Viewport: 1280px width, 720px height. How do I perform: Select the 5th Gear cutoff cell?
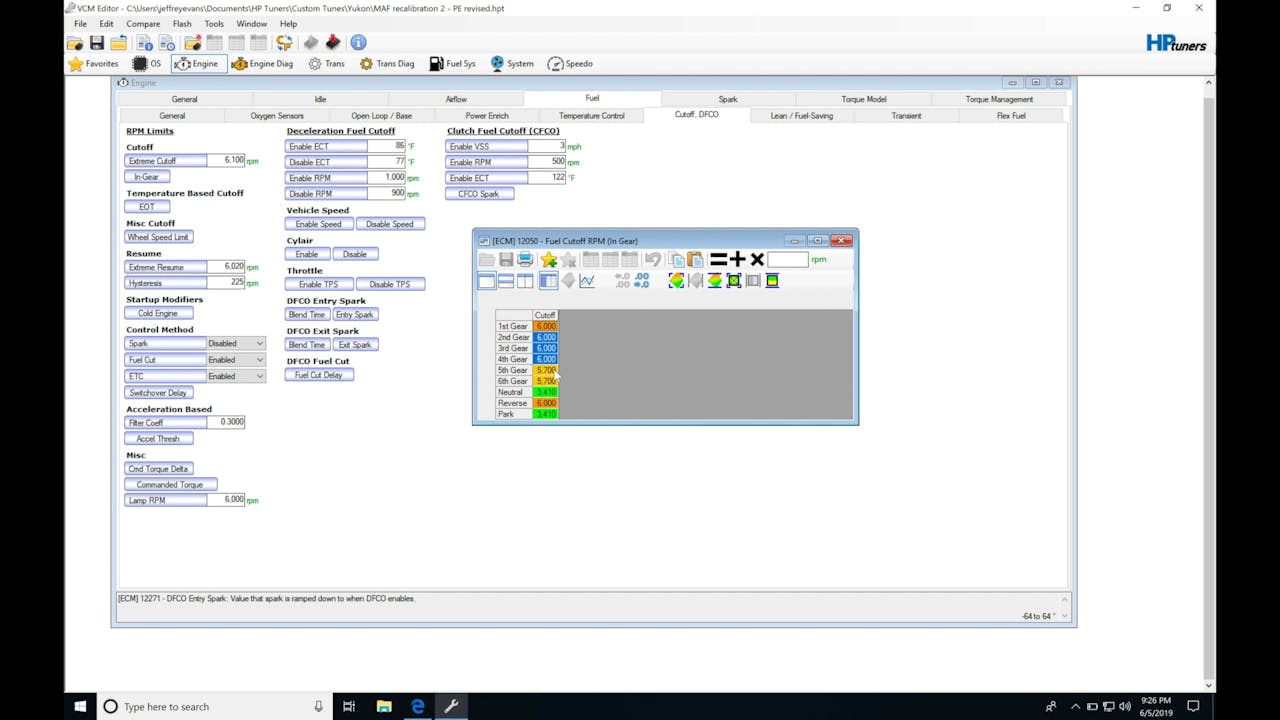click(x=545, y=370)
